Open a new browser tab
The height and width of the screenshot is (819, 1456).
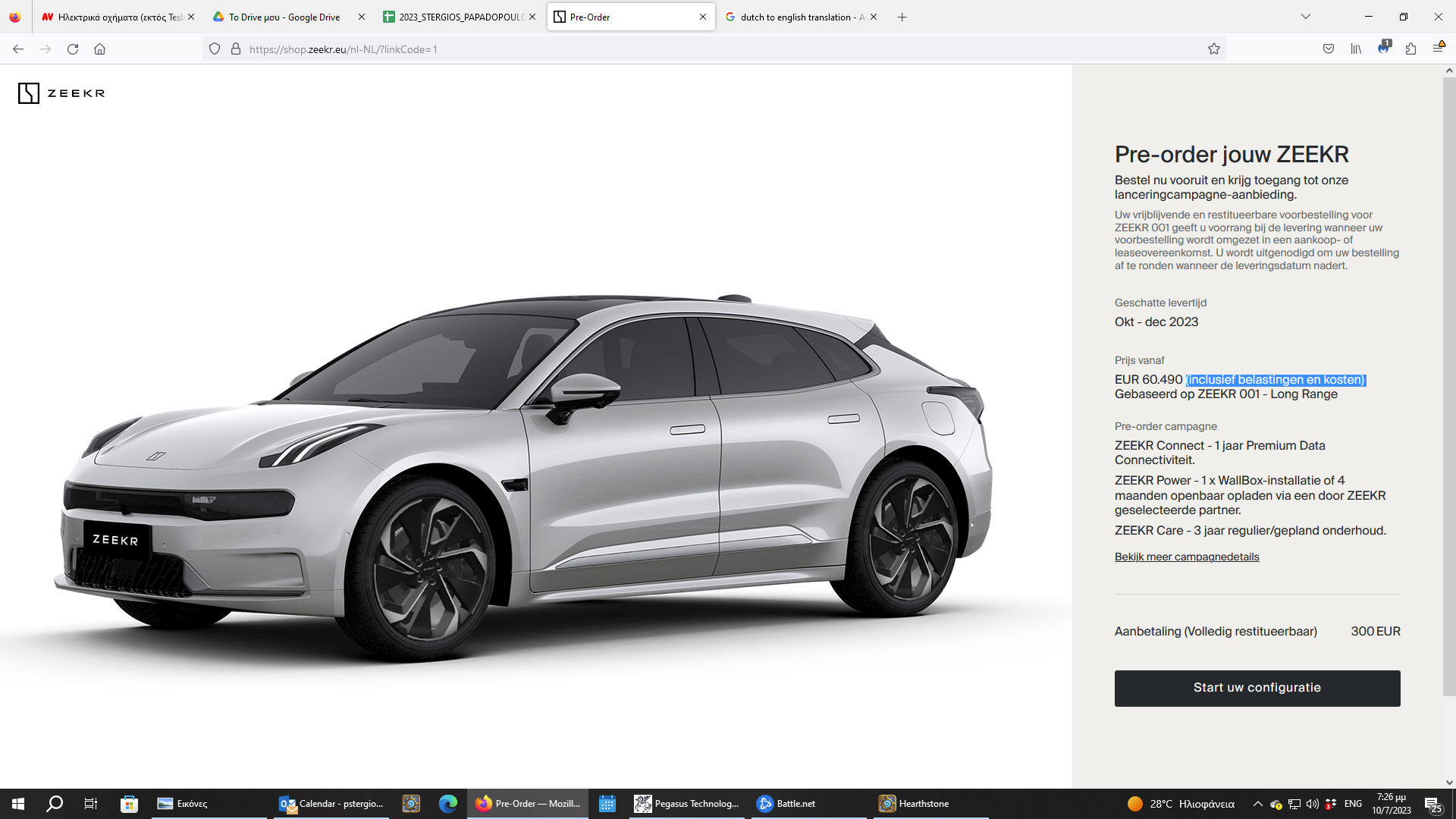pos(902,17)
